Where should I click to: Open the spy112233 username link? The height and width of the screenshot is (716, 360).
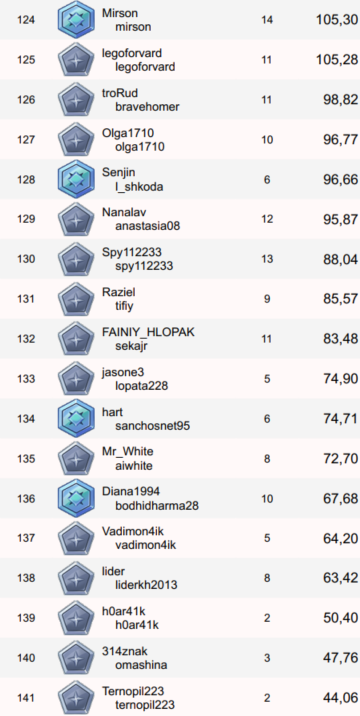click(144, 266)
